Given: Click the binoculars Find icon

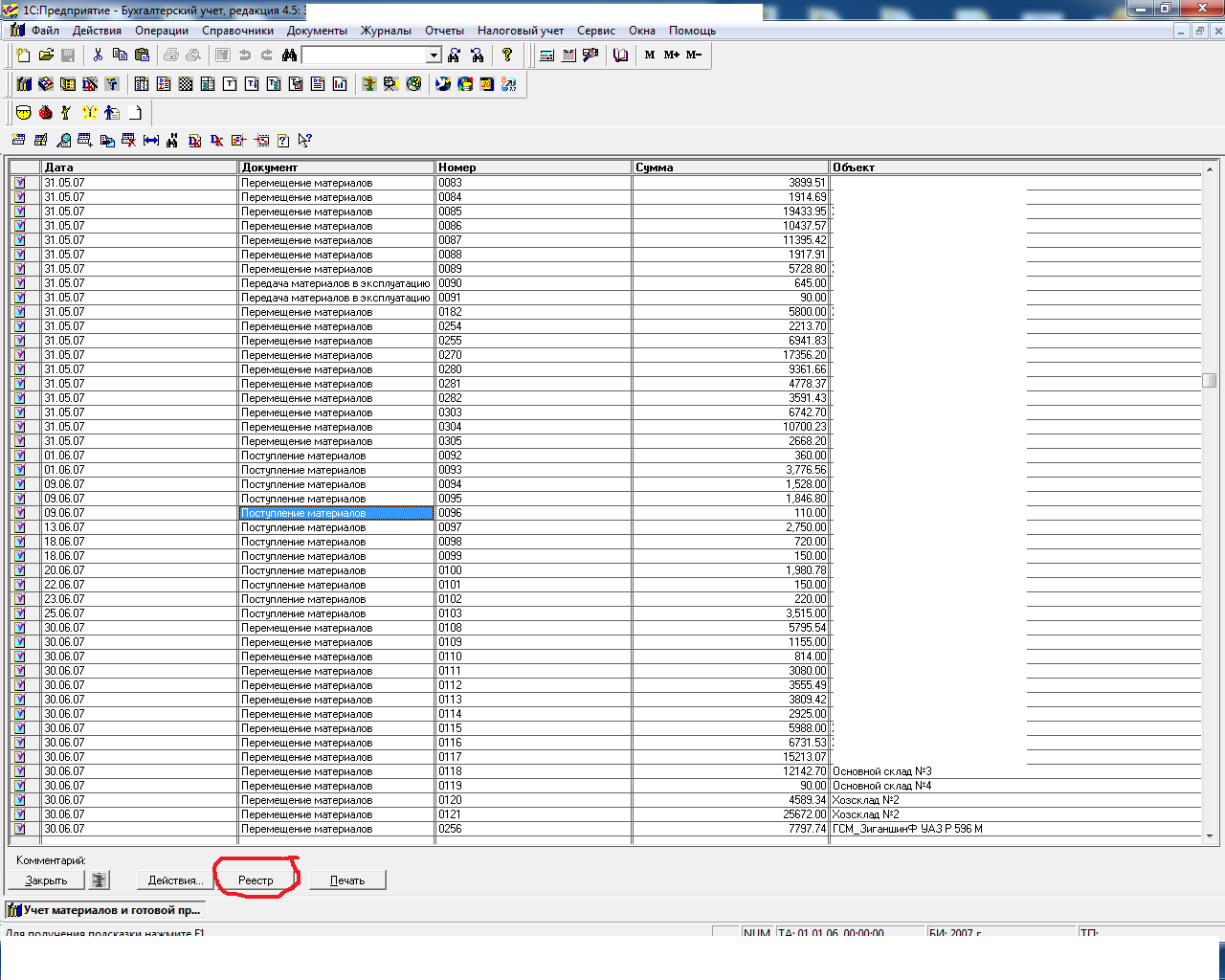Looking at the screenshot, I should click(x=289, y=56).
